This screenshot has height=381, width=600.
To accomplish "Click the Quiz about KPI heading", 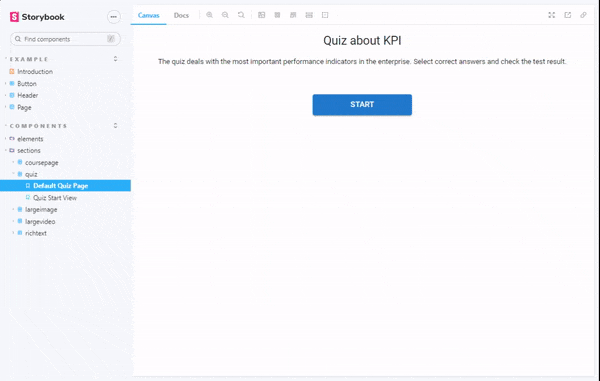I will [x=362, y=41].
